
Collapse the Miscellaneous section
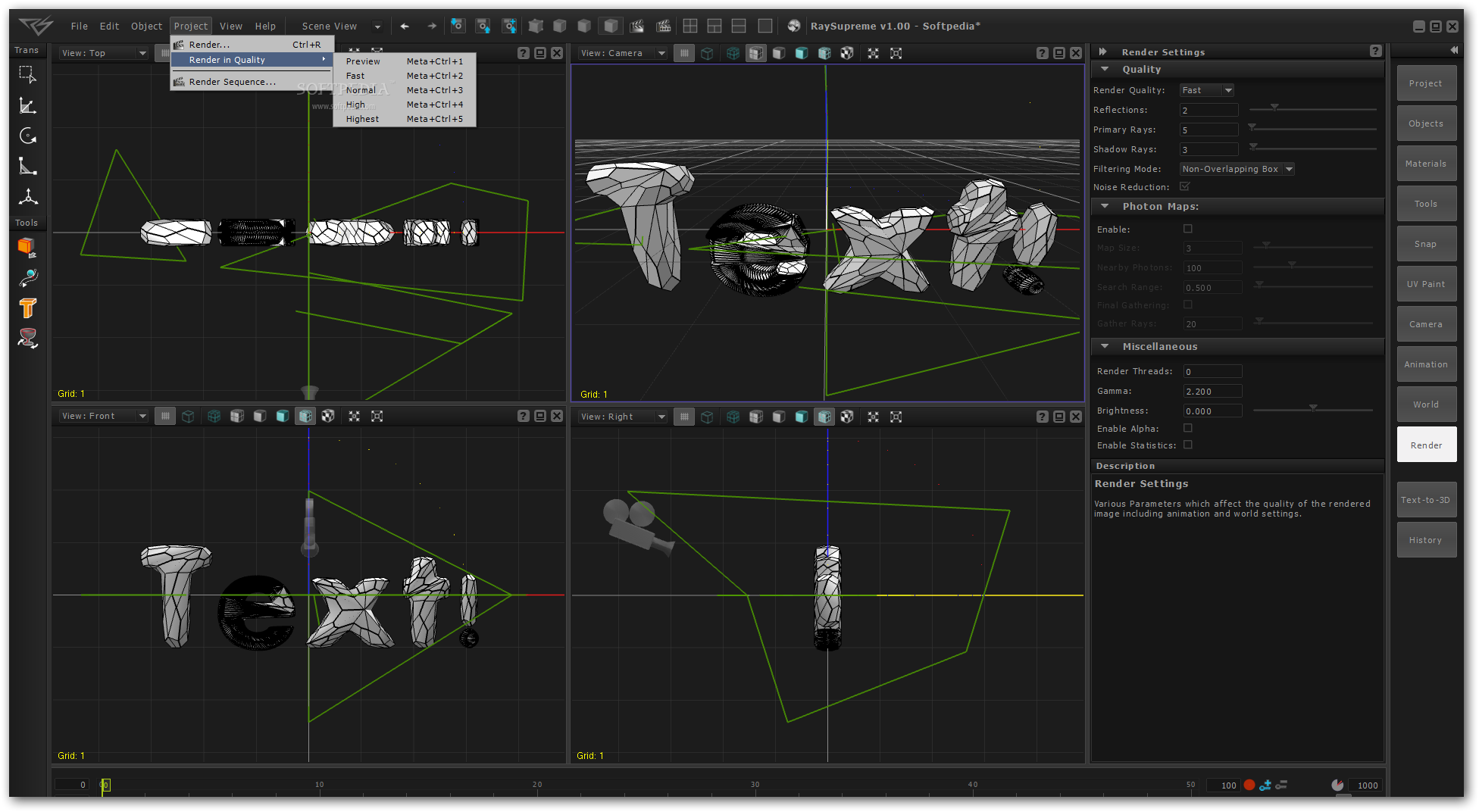pyautogui.click(x=1105, y=346)
